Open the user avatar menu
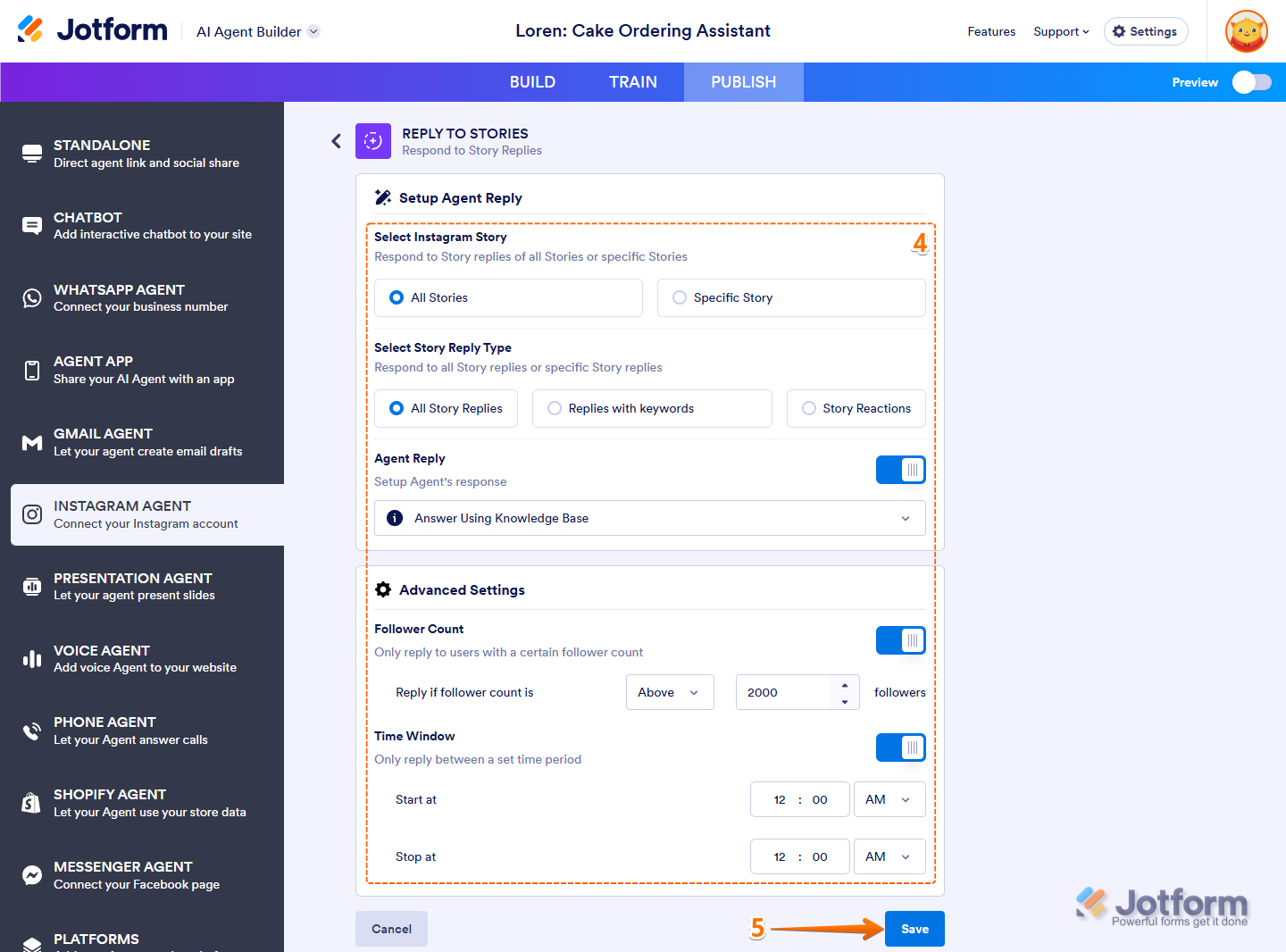 click(x=1247, y=31)
